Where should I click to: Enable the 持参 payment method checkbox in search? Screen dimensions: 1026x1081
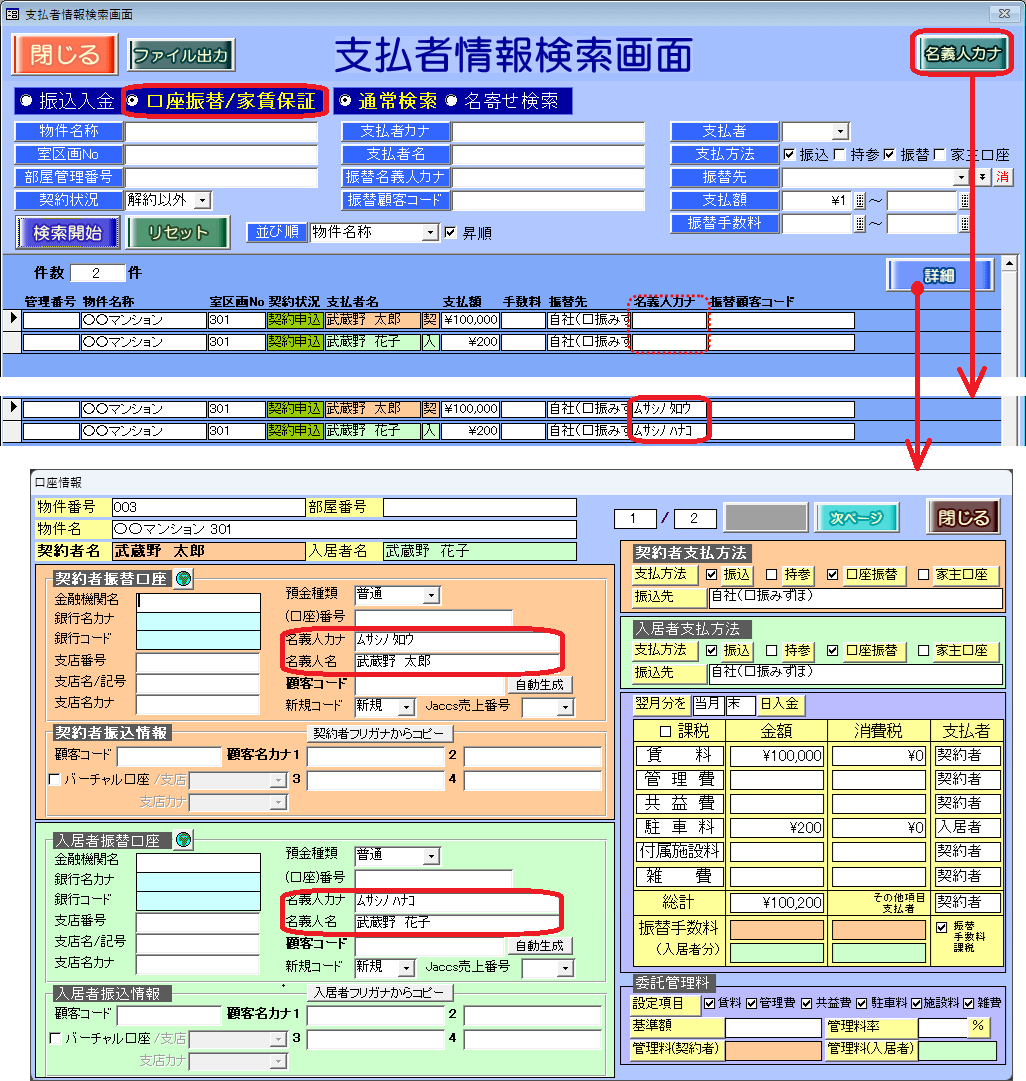pos(840,155)
